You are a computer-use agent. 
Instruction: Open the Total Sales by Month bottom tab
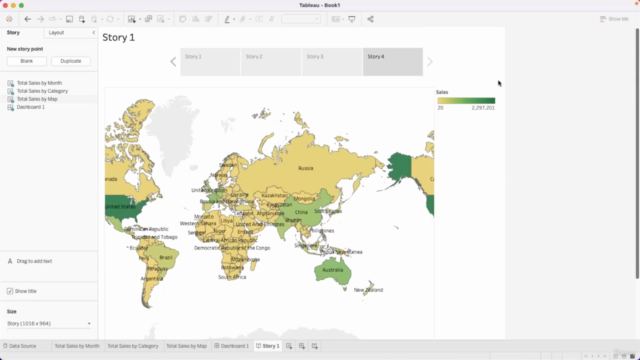coord(77,346)
